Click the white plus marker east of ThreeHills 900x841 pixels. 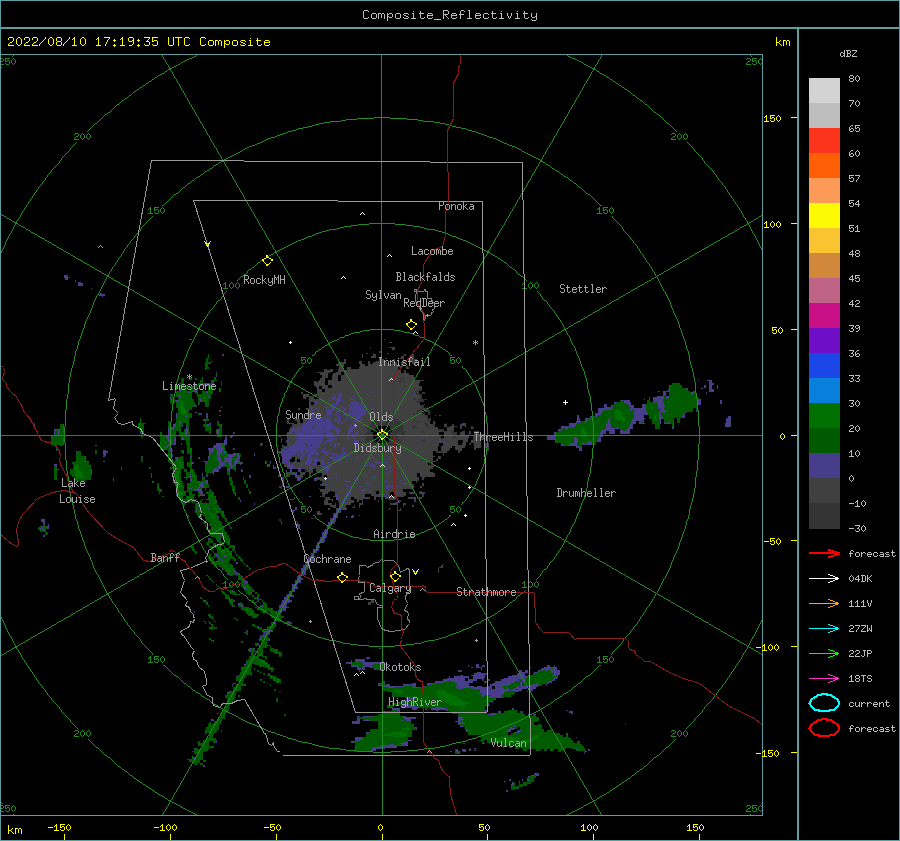coord(565,402)
